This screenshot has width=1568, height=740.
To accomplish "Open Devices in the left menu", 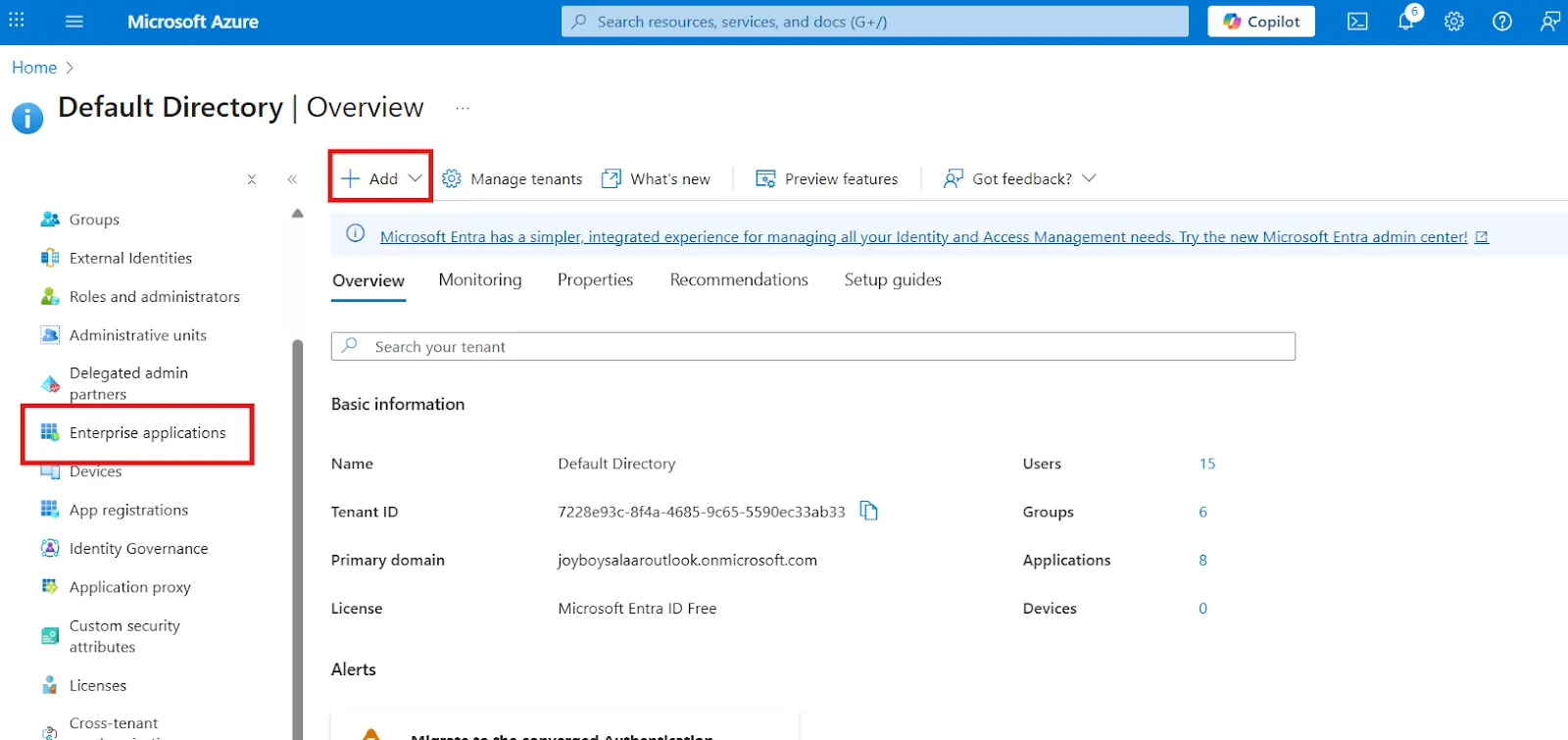I will click(x=95, y=471).
